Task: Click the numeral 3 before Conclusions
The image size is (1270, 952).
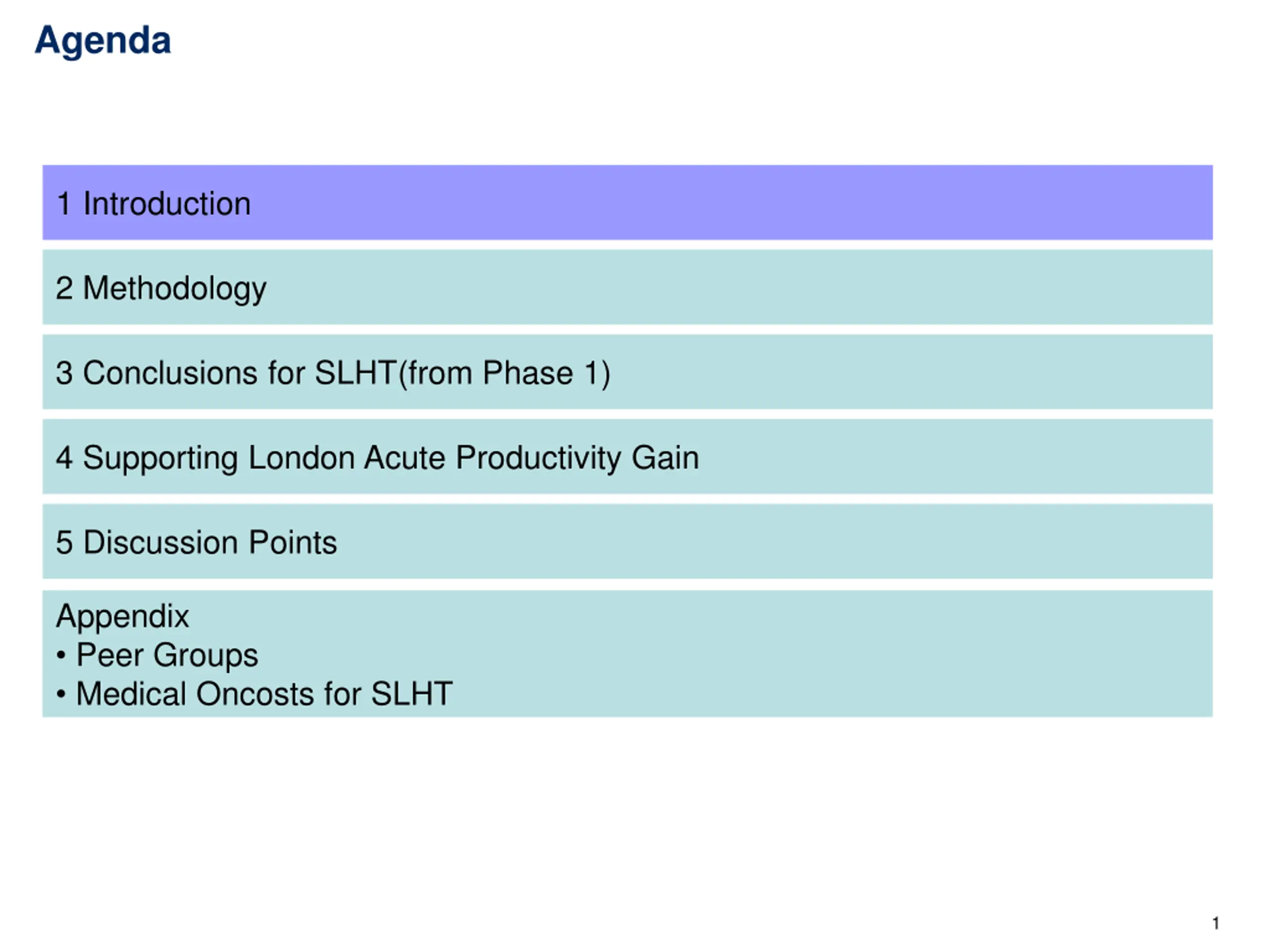Action: (64, 373)
